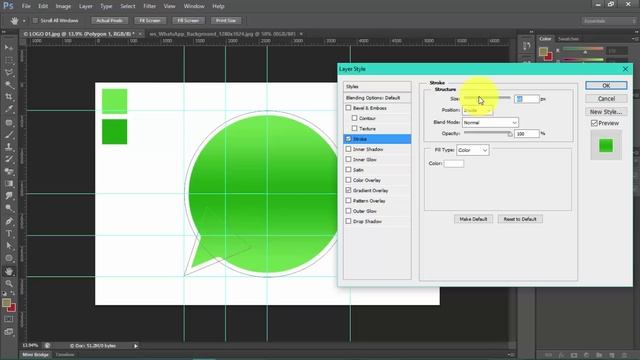Enable the Color Overlay style

click(348, 180)
